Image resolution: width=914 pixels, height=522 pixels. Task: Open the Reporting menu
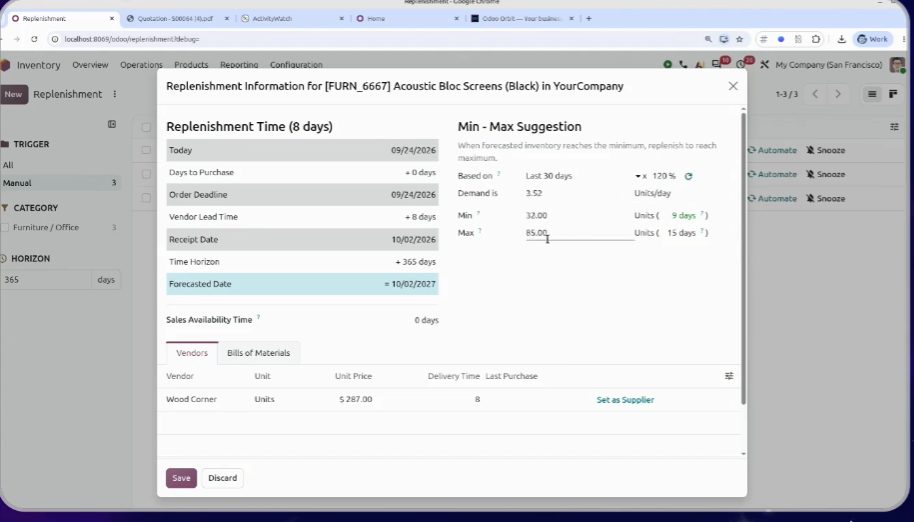pyautogui.click(x=239, y=65)
